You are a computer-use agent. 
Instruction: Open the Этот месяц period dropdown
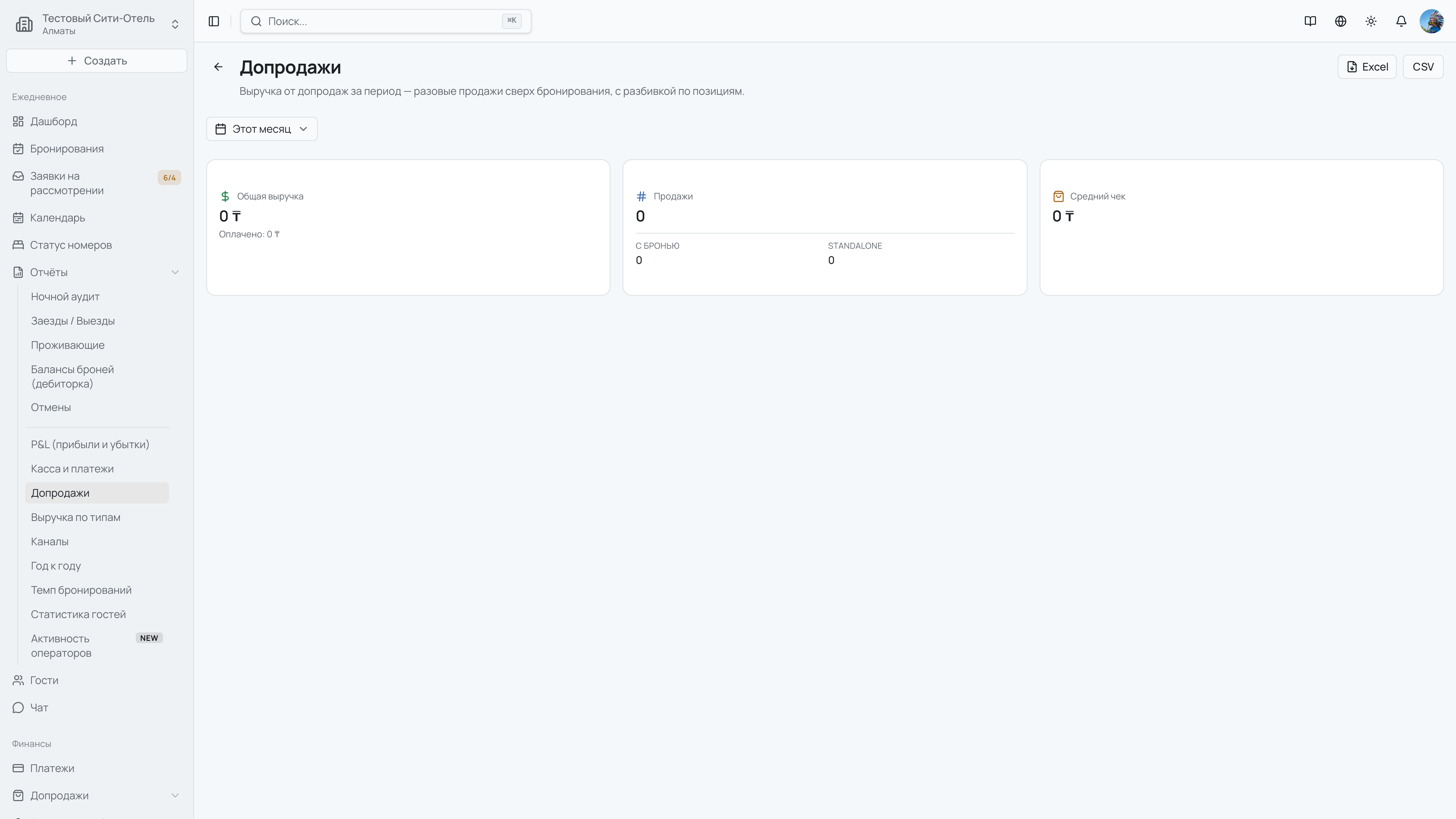[262, 129]
